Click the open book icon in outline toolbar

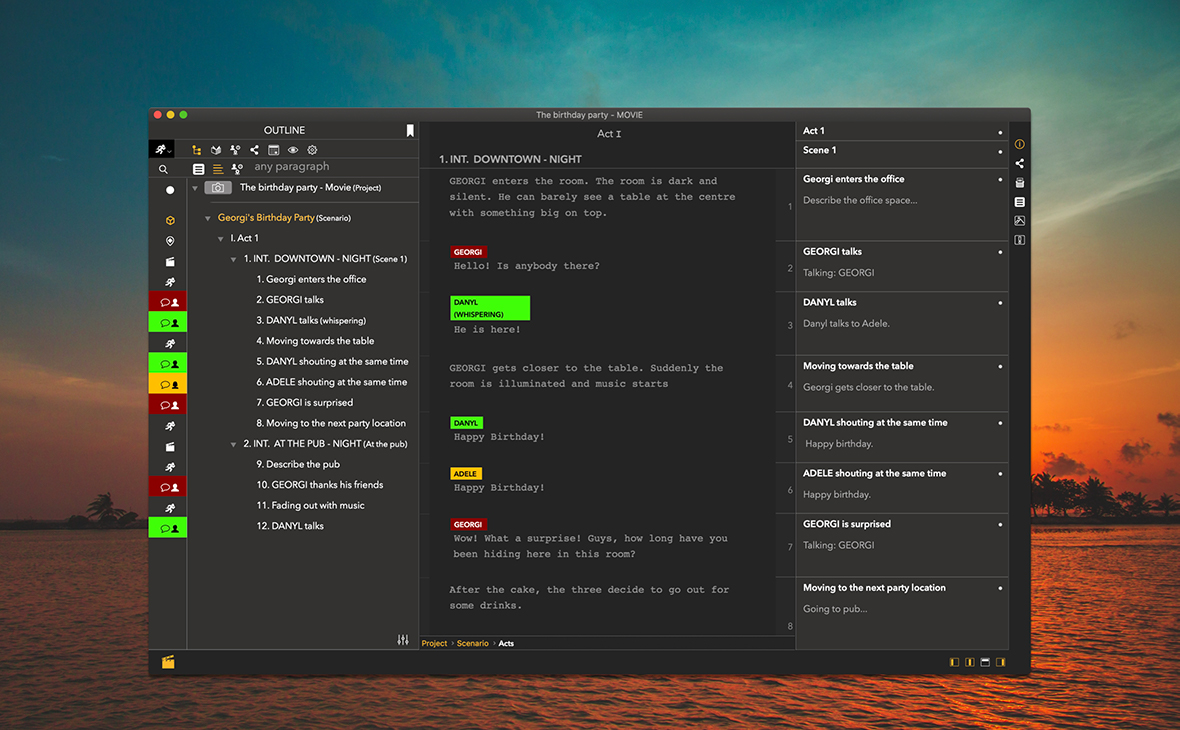216,150
